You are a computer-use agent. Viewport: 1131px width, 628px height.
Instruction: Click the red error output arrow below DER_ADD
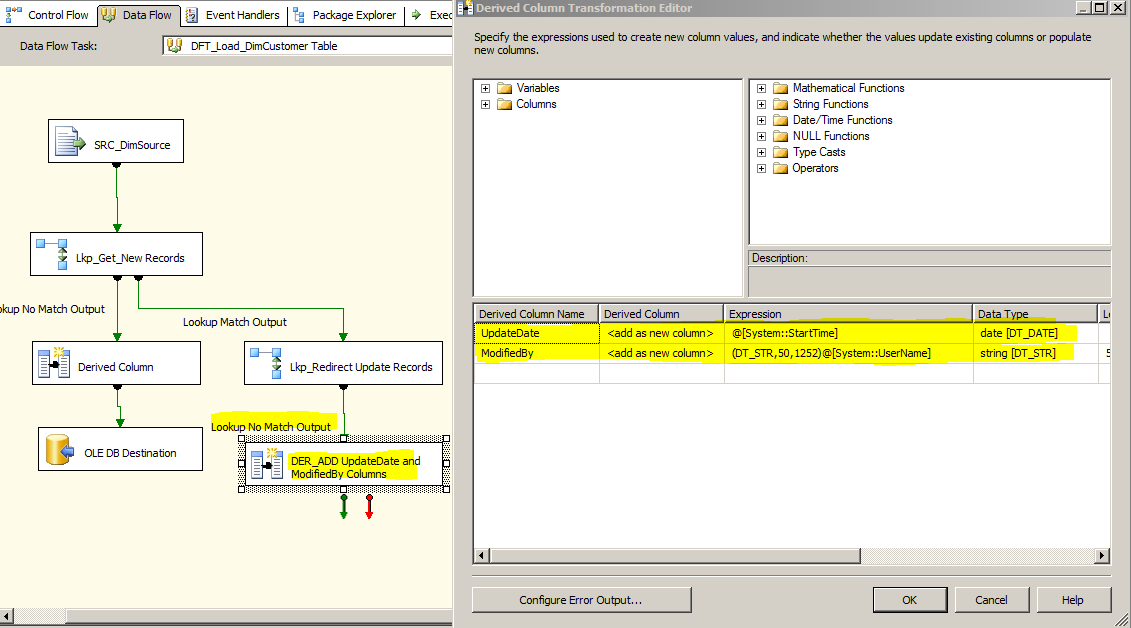pyautogui.click(x=369, y=507)
